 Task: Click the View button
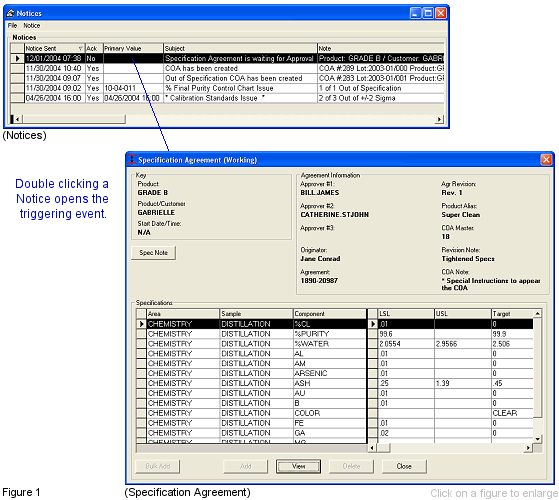coord(298,466)
